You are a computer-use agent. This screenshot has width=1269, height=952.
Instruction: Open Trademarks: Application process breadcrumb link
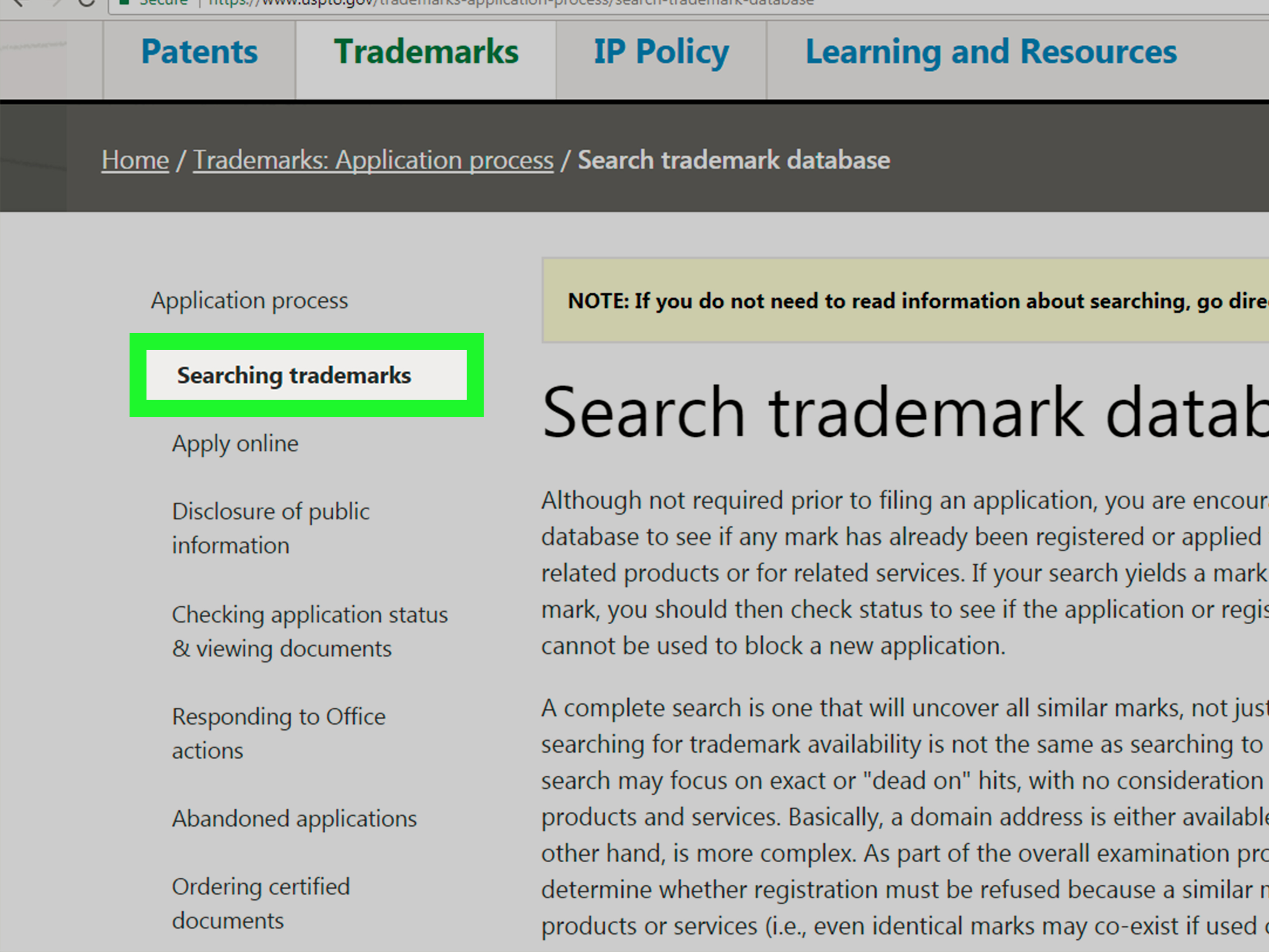(x=374, y=160)
